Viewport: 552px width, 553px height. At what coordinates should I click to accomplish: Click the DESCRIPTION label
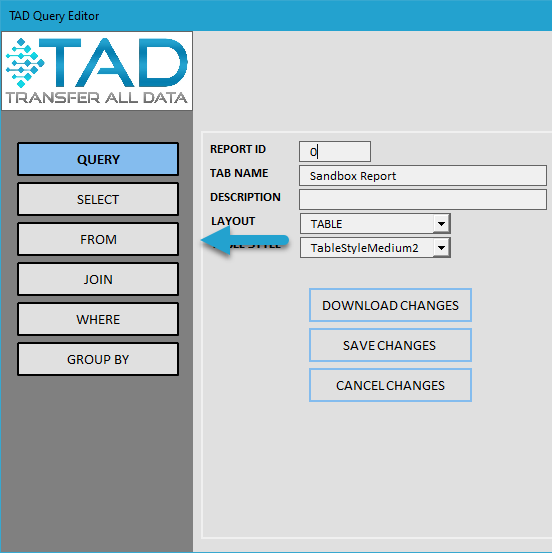click(245, 197)
